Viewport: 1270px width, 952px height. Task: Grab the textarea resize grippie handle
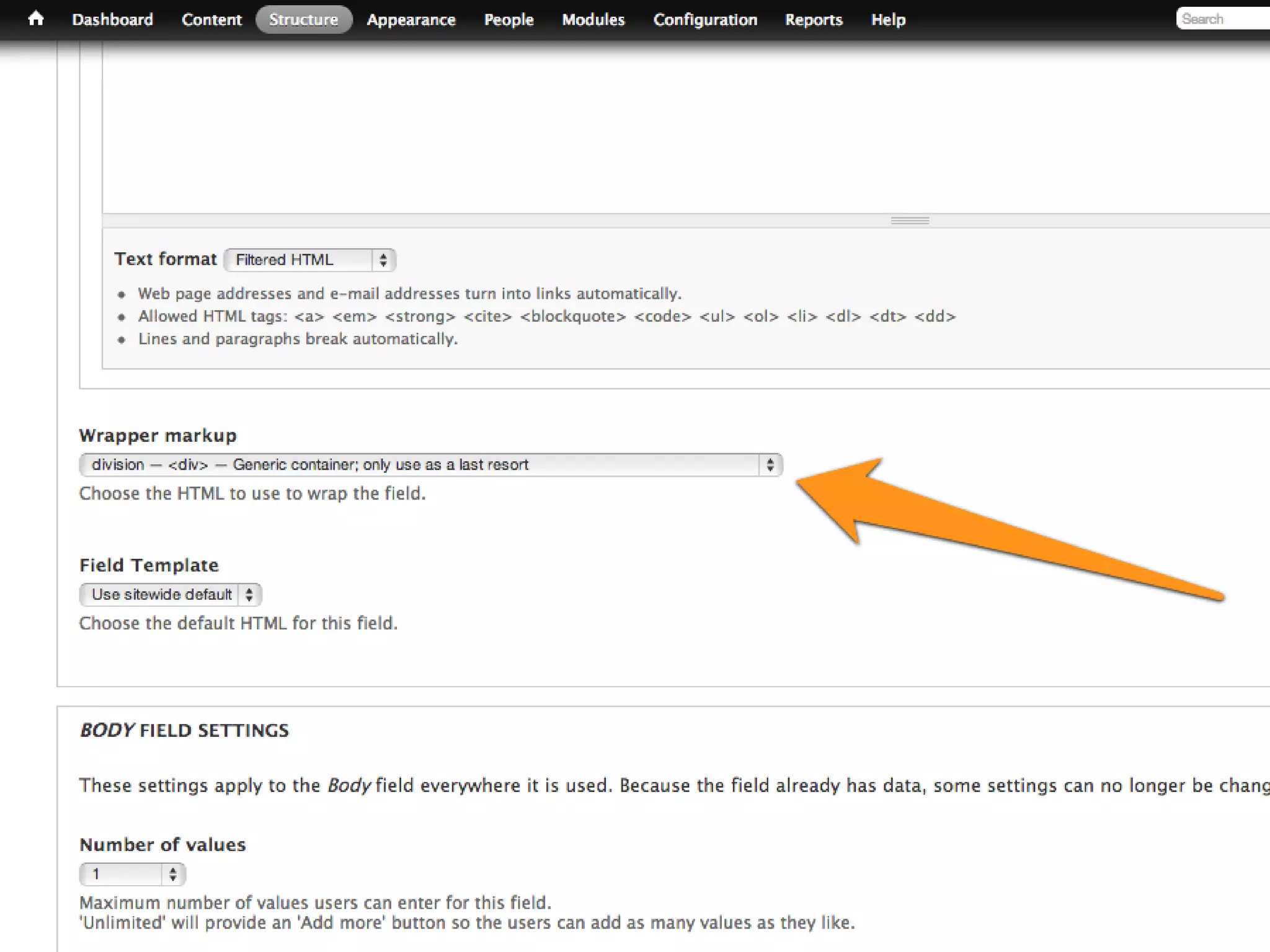click(909, 221)
